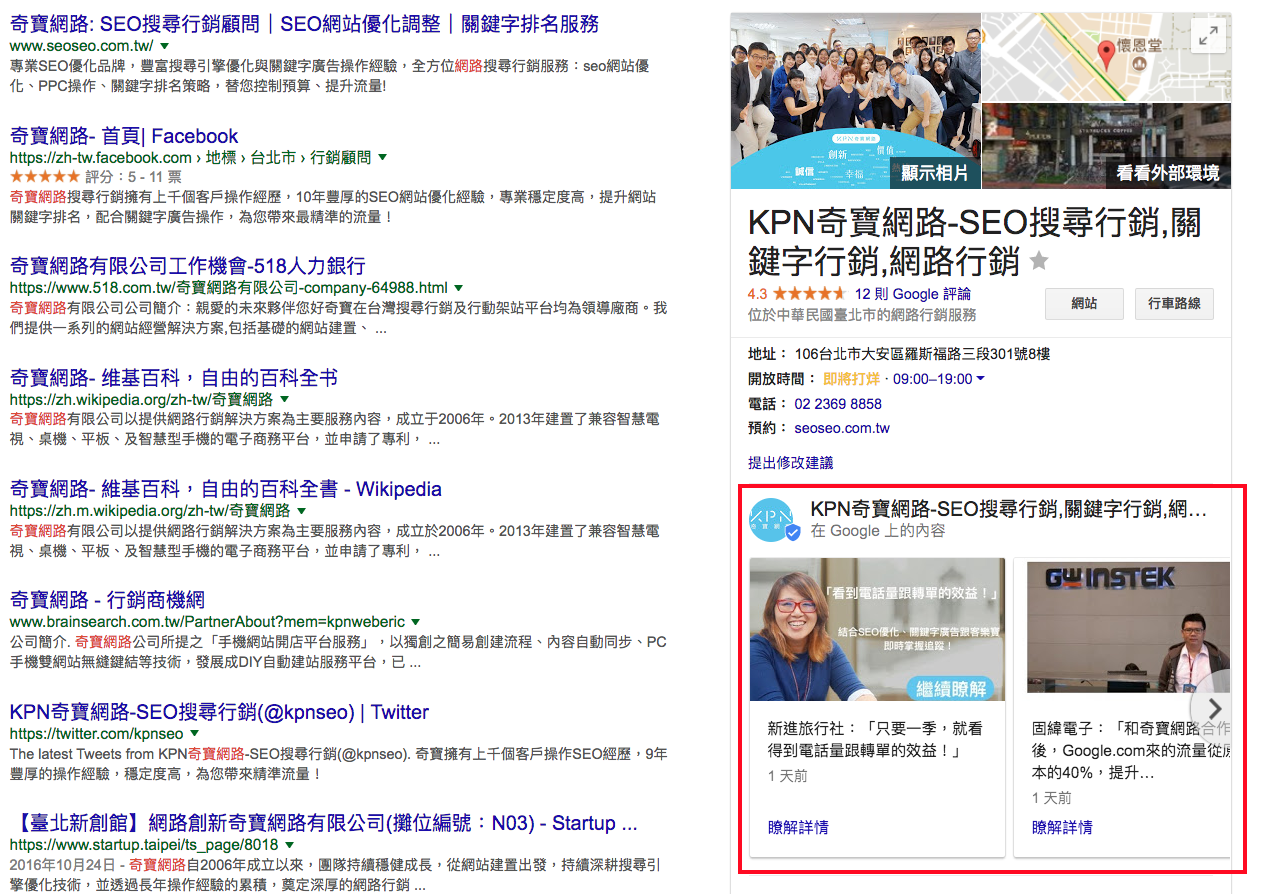Image resolution: width=1264 pixels, height=894 pixels.
Task: Click the green https://twitter.com/kpnseo URL
Action: pos(96,734)
